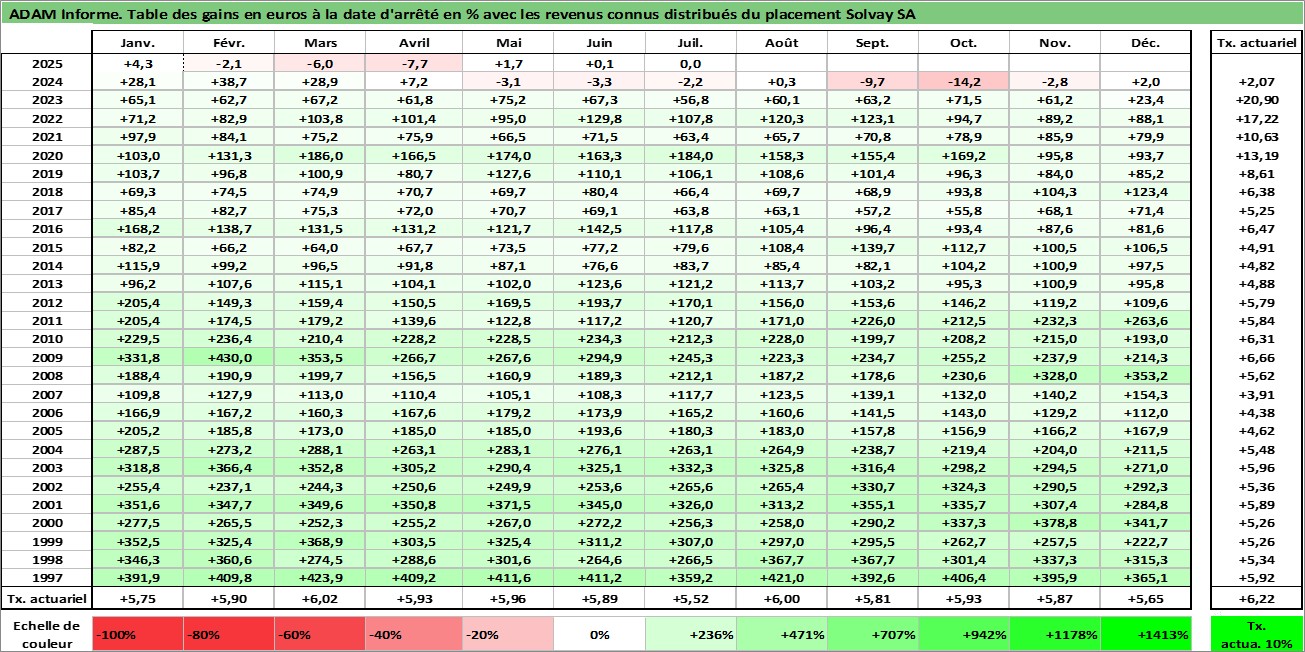
Task: Click the 2022 Juin cell +129,8
Action: [x=599, y=118]
